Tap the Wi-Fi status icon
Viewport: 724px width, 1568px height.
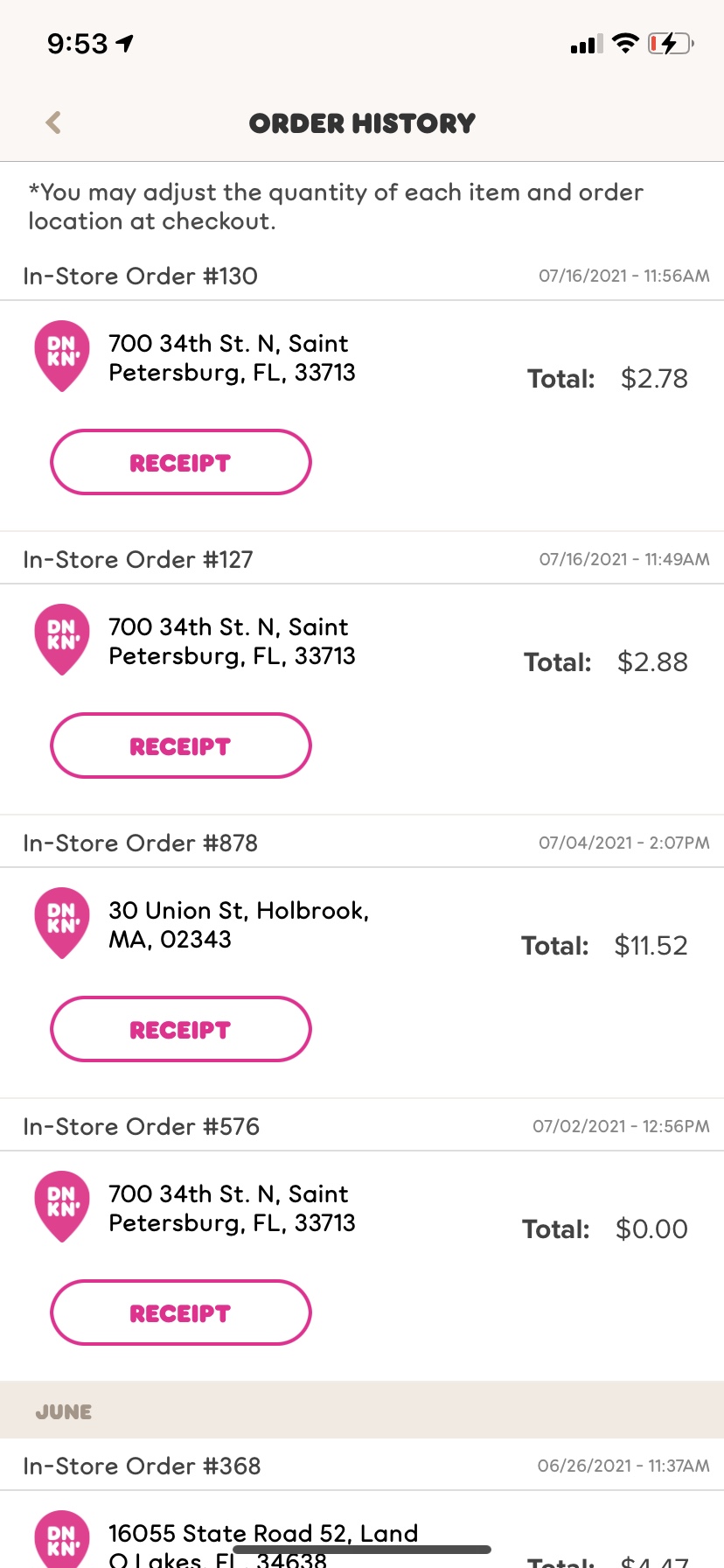(625, 43)
